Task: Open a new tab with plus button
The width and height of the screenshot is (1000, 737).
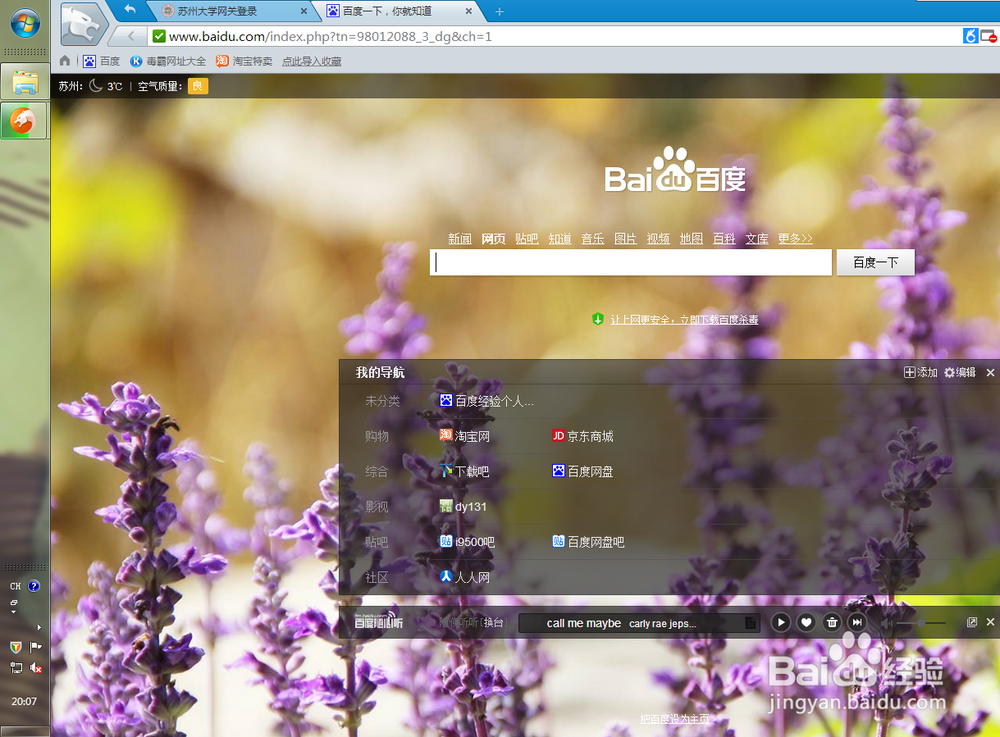Action: pos(499,11)
